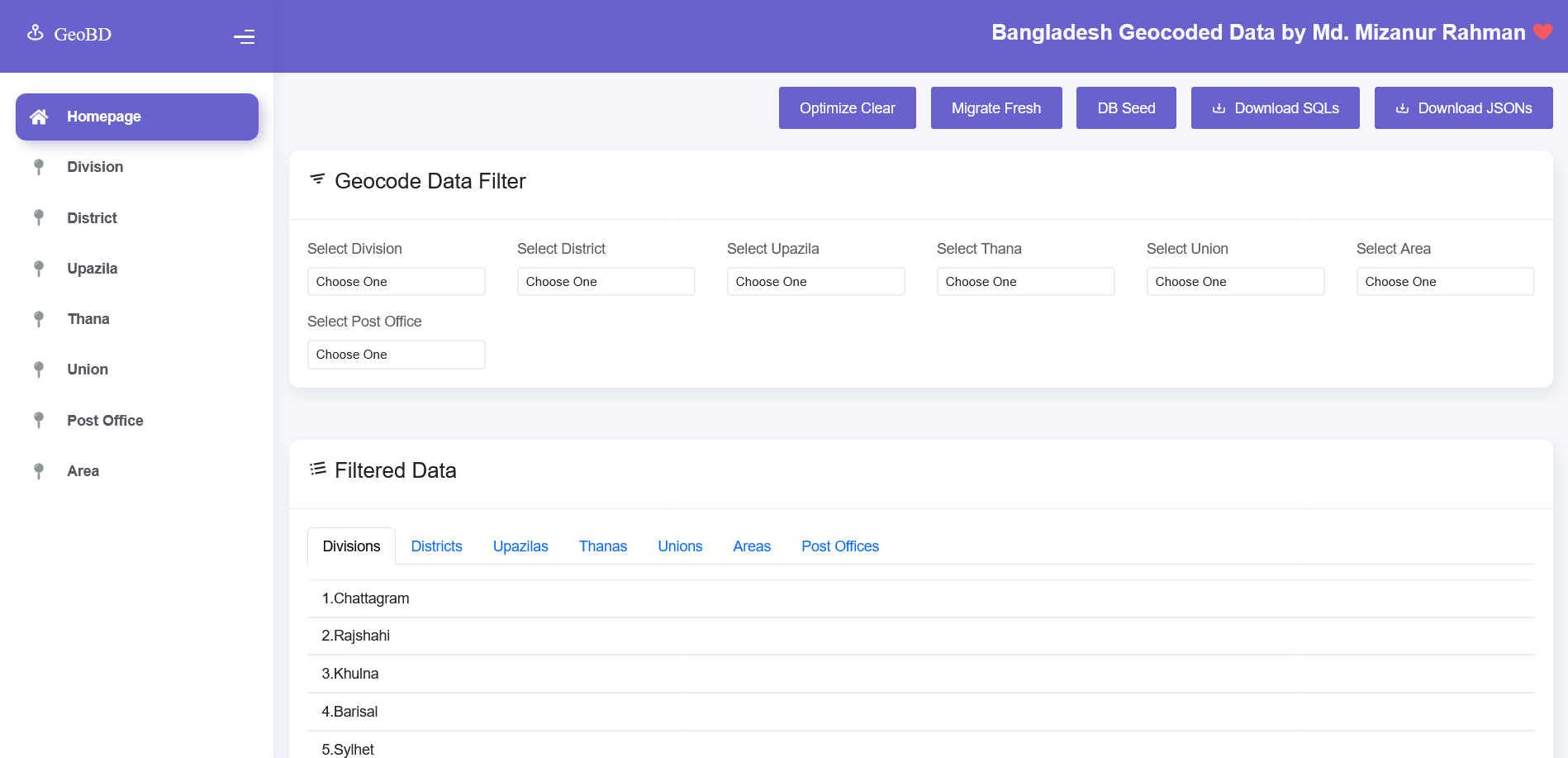Click the pin icon next to Post Office
Screen dimensions: 1568x758
(38, 420)
